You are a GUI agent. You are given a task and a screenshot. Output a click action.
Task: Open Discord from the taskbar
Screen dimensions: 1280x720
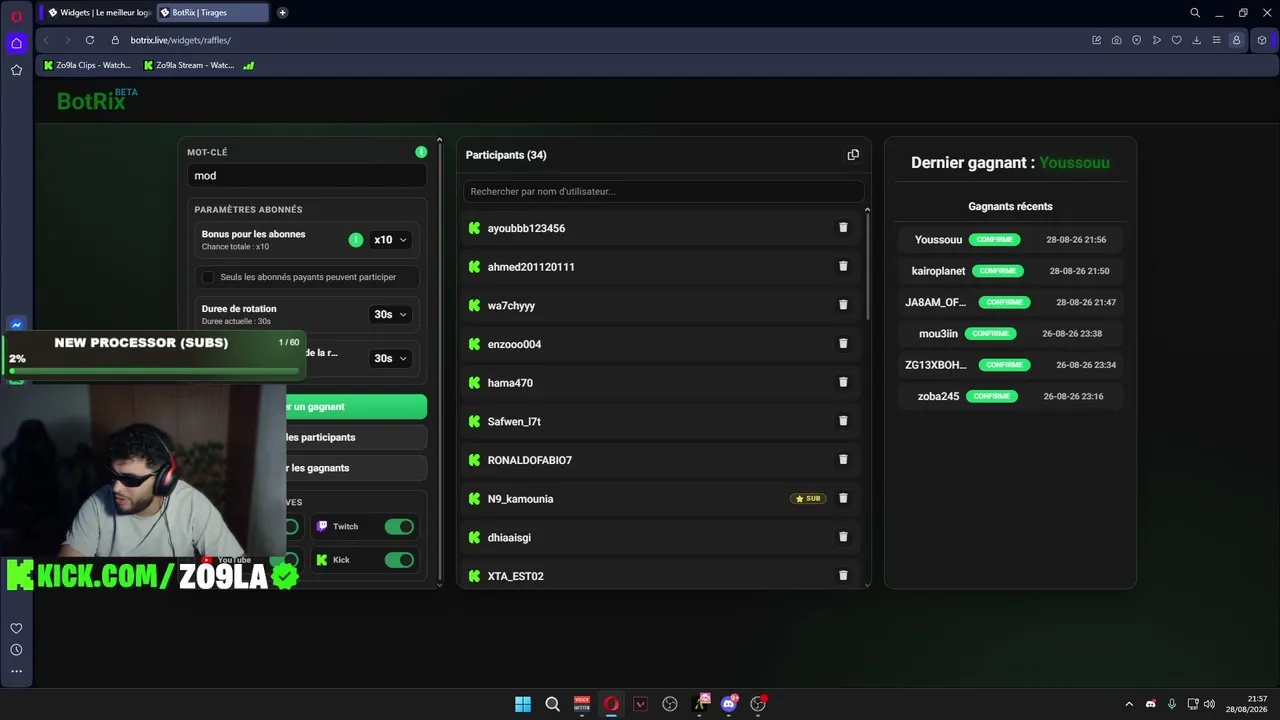tap(729, 704)
